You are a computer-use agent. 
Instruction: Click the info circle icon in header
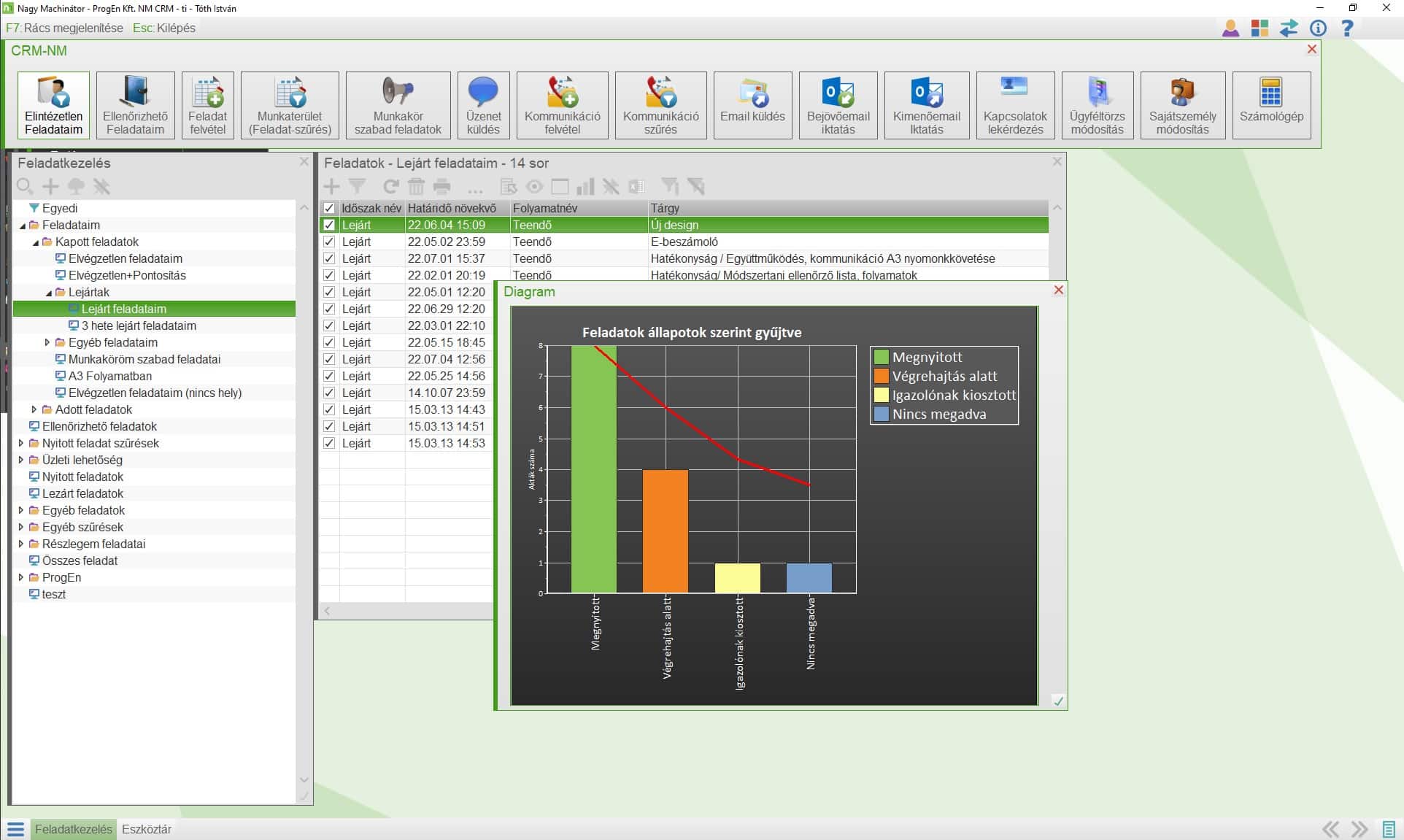(x=1318, y=28)
